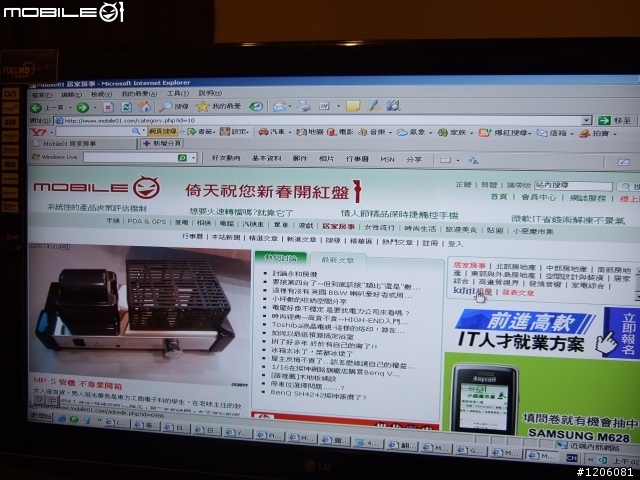Open the 會員中心 member center link
This screenshot has width=640, height=480.
(538, 197)
